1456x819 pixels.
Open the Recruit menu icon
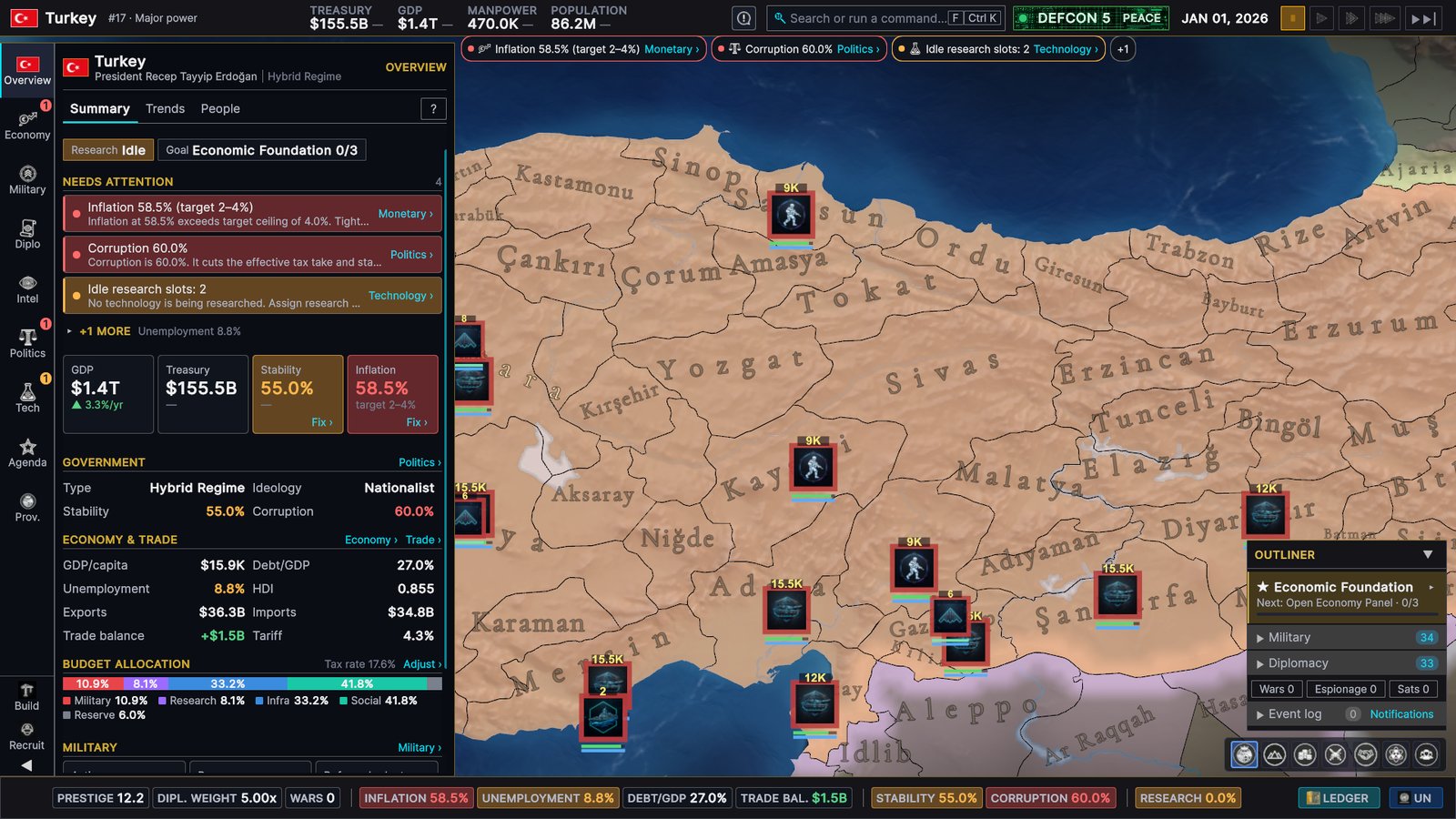click(26, 737)
